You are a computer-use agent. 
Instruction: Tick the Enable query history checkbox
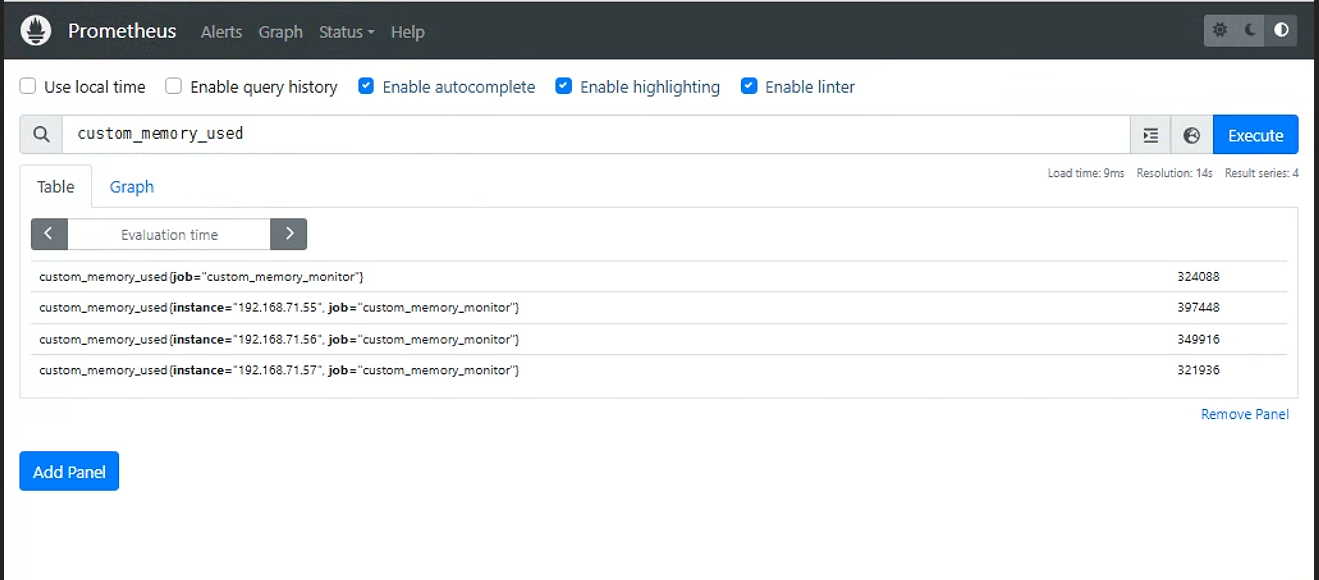[x=174, y=87]
